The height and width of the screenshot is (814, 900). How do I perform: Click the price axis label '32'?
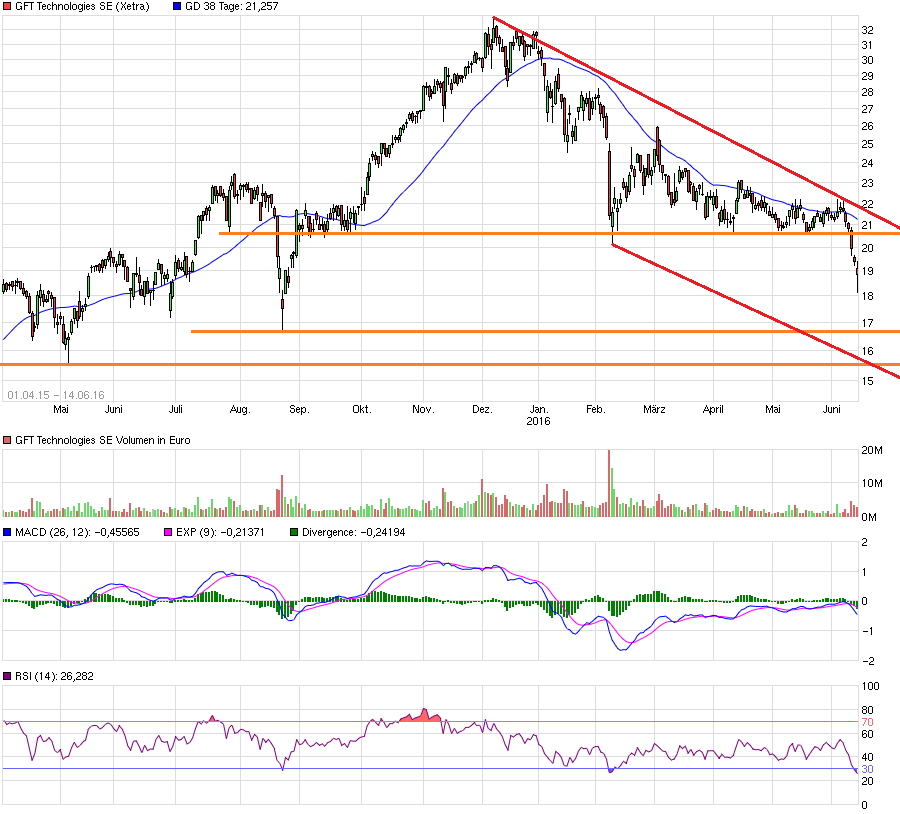867,30
